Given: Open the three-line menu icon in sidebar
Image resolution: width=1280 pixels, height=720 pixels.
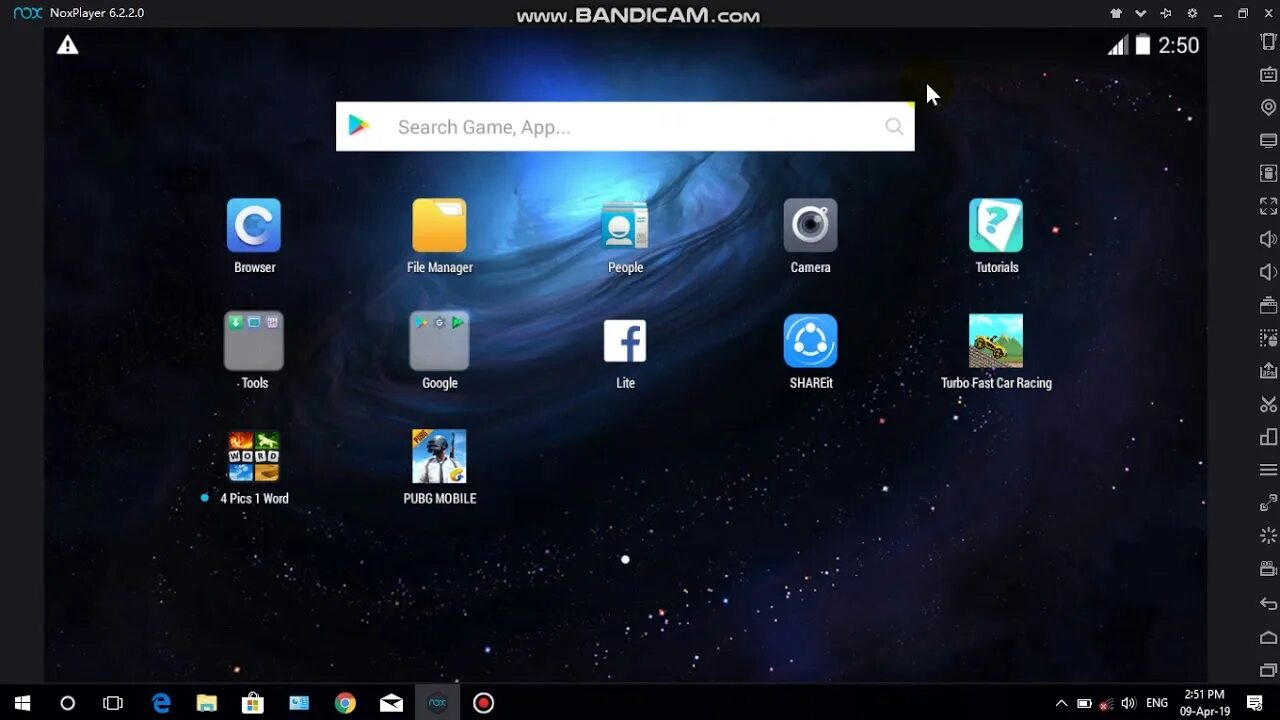Looking at the screenshot, I should tap(1268, 470).
